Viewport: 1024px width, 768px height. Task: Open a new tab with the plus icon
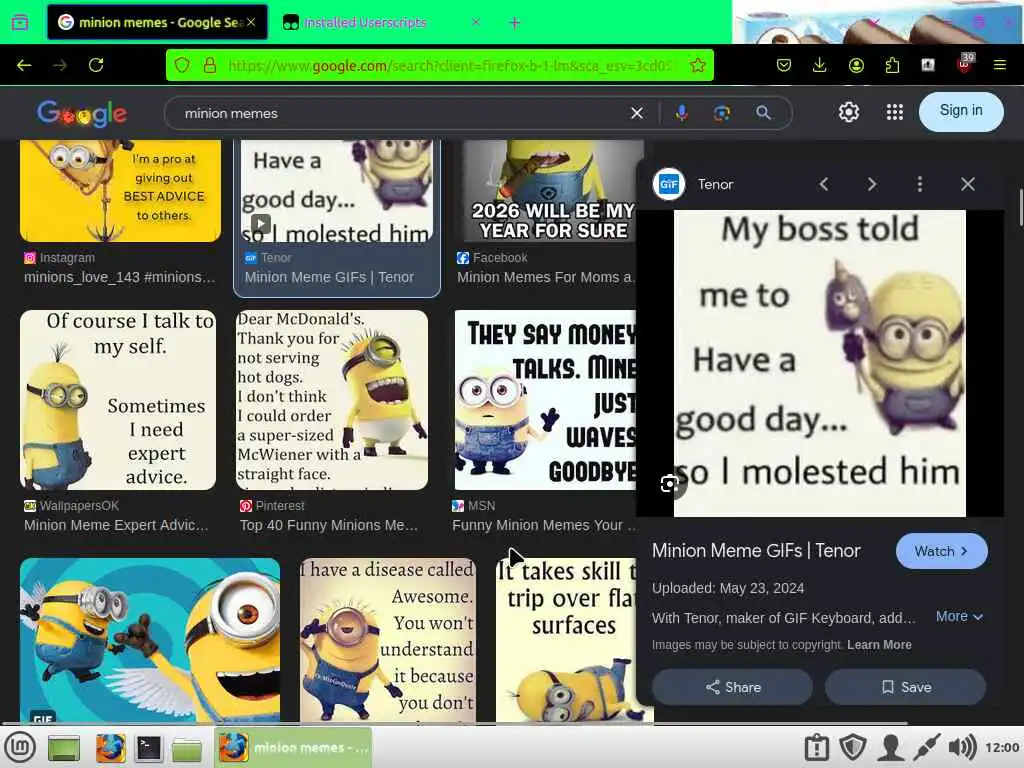click(x=515, y=23)
